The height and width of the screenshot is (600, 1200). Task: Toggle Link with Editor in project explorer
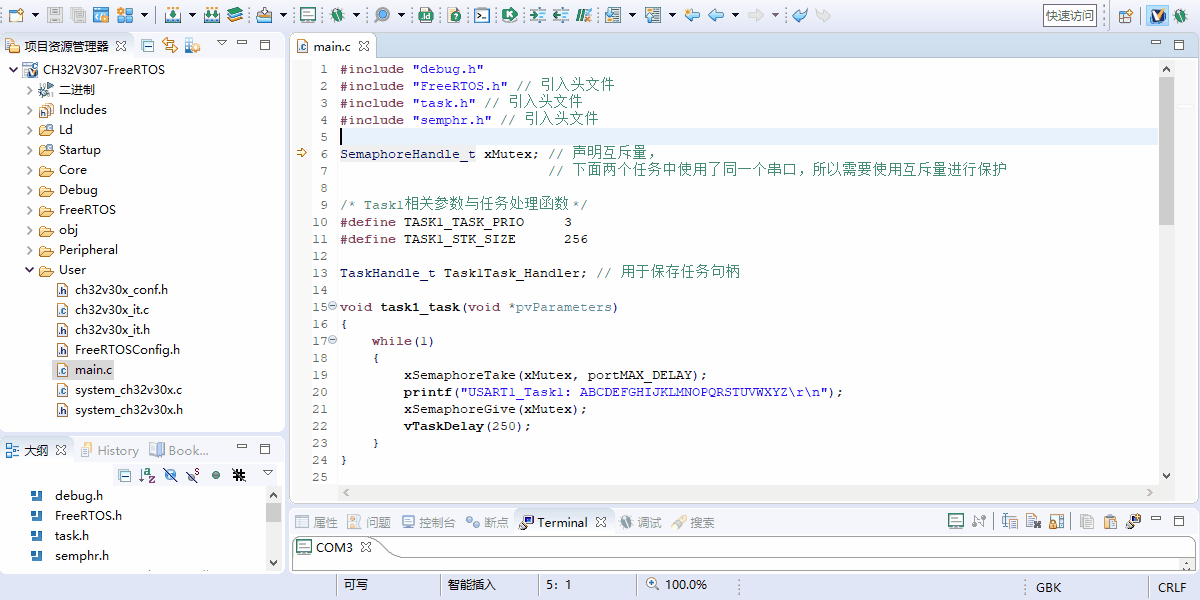click(x=169, y=45)
